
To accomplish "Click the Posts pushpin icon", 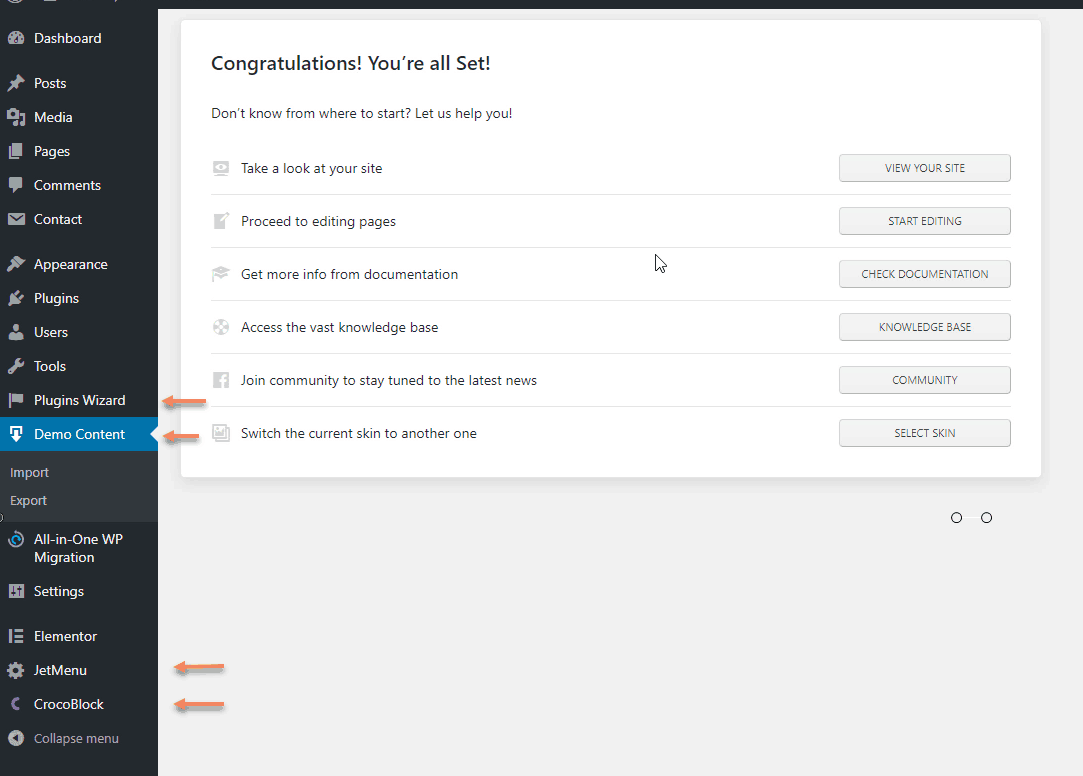I will coord(16,84).
